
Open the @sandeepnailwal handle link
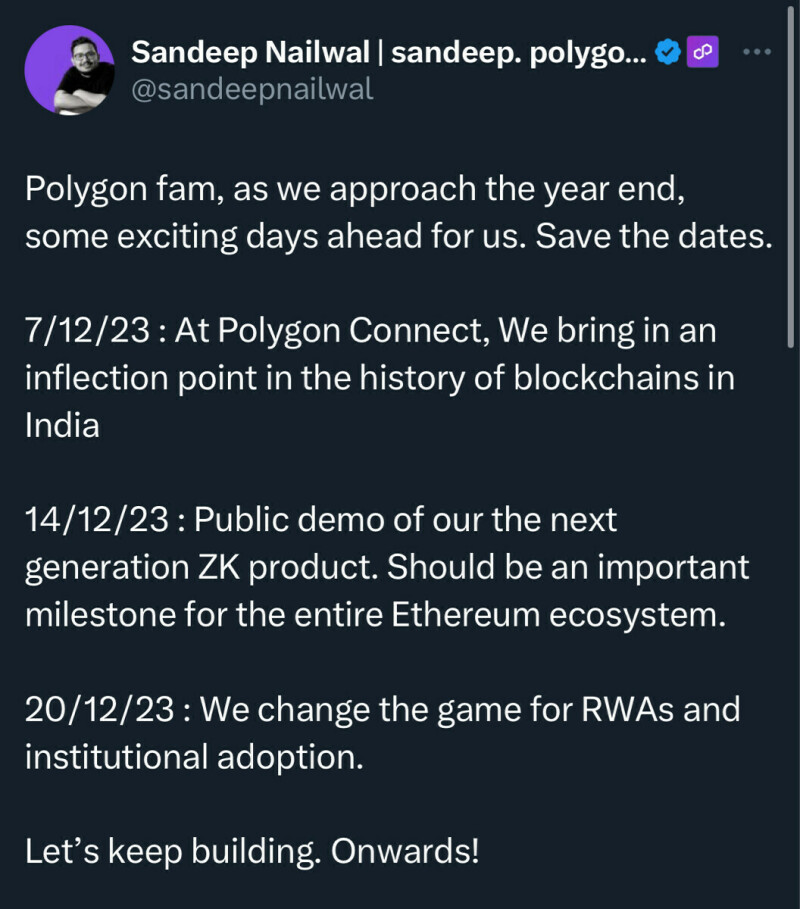(252, 89)
